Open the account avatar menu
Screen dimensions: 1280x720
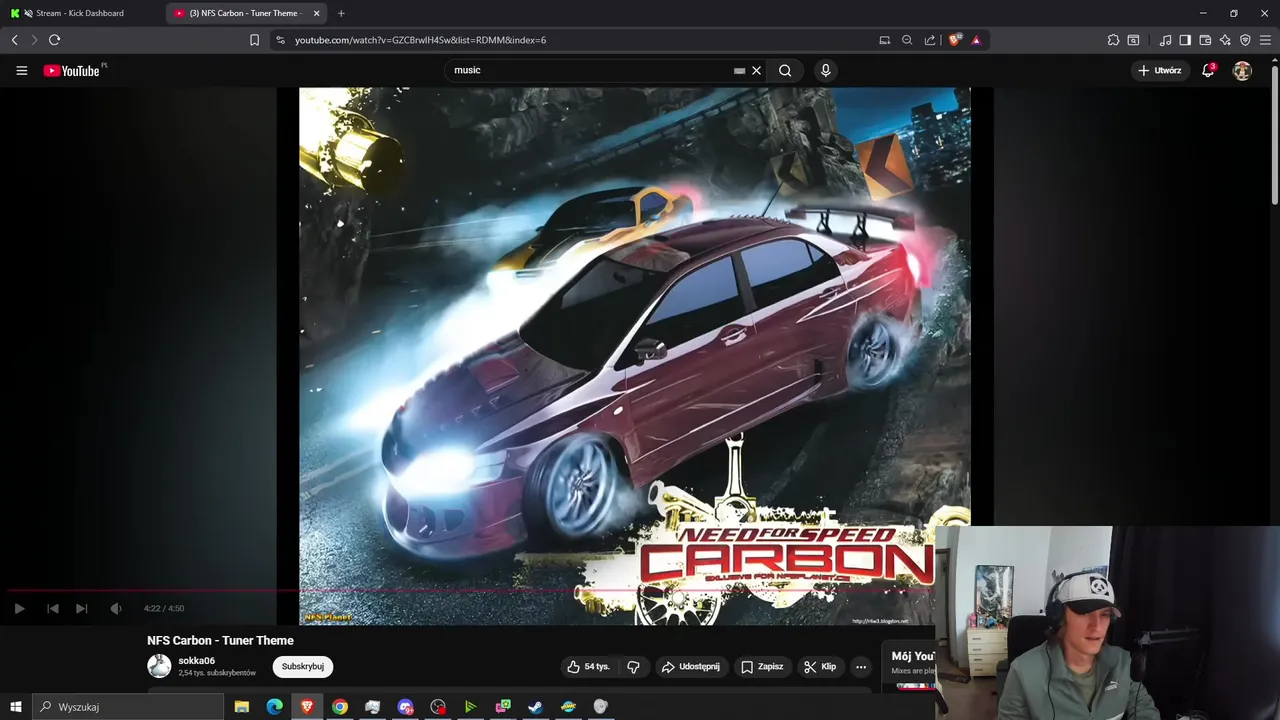coord(1242,71)
